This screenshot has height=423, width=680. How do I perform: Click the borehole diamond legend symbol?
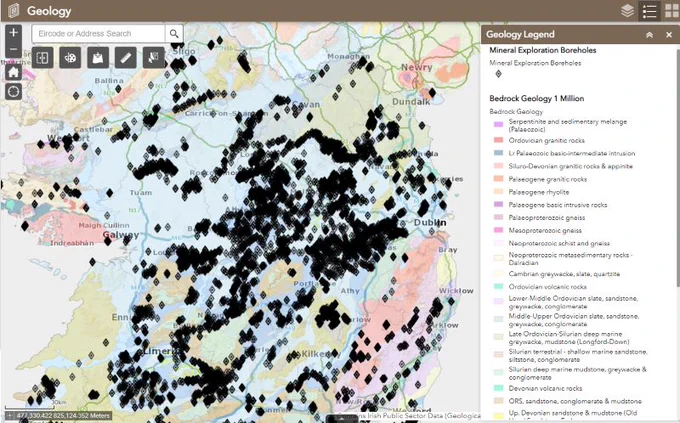pos(498,74)
